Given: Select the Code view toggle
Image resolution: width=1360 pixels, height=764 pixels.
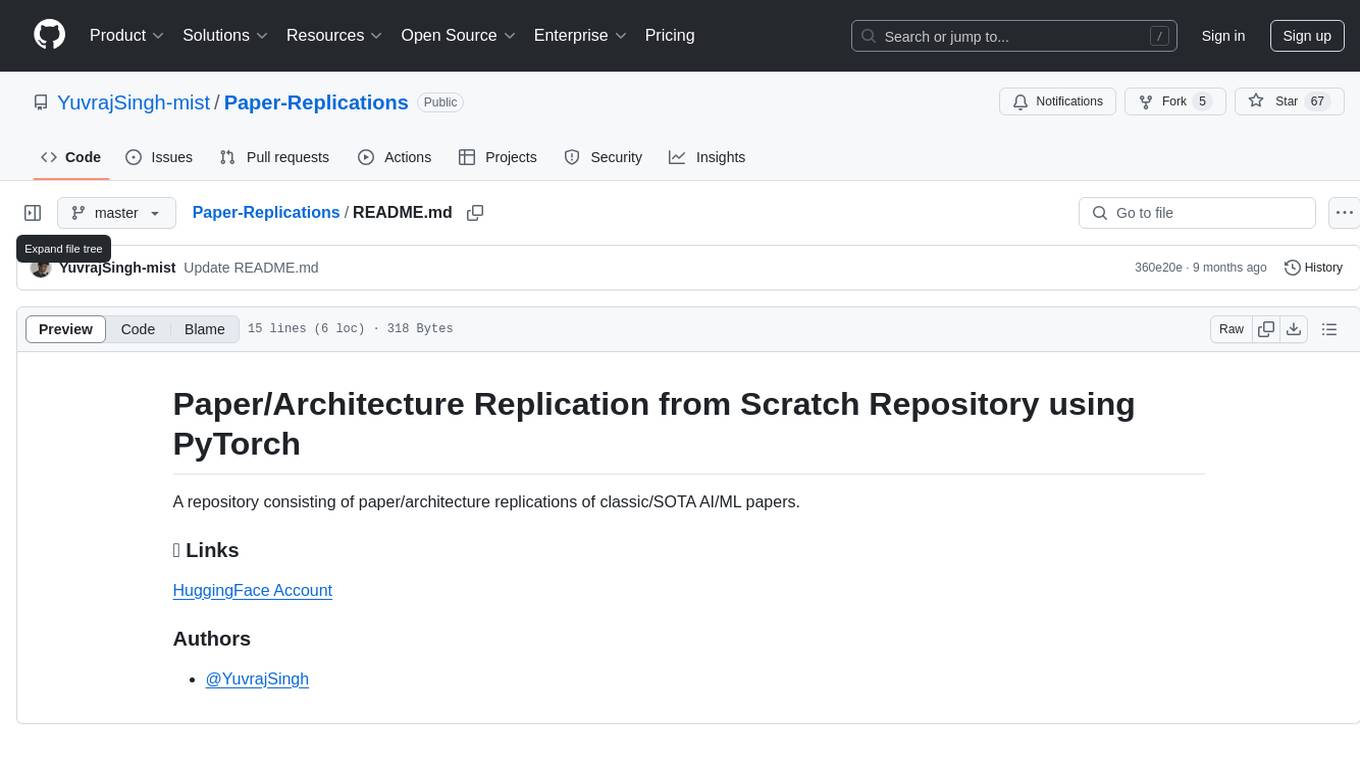Looking at the screenshot, I should (x=138, y=329).
